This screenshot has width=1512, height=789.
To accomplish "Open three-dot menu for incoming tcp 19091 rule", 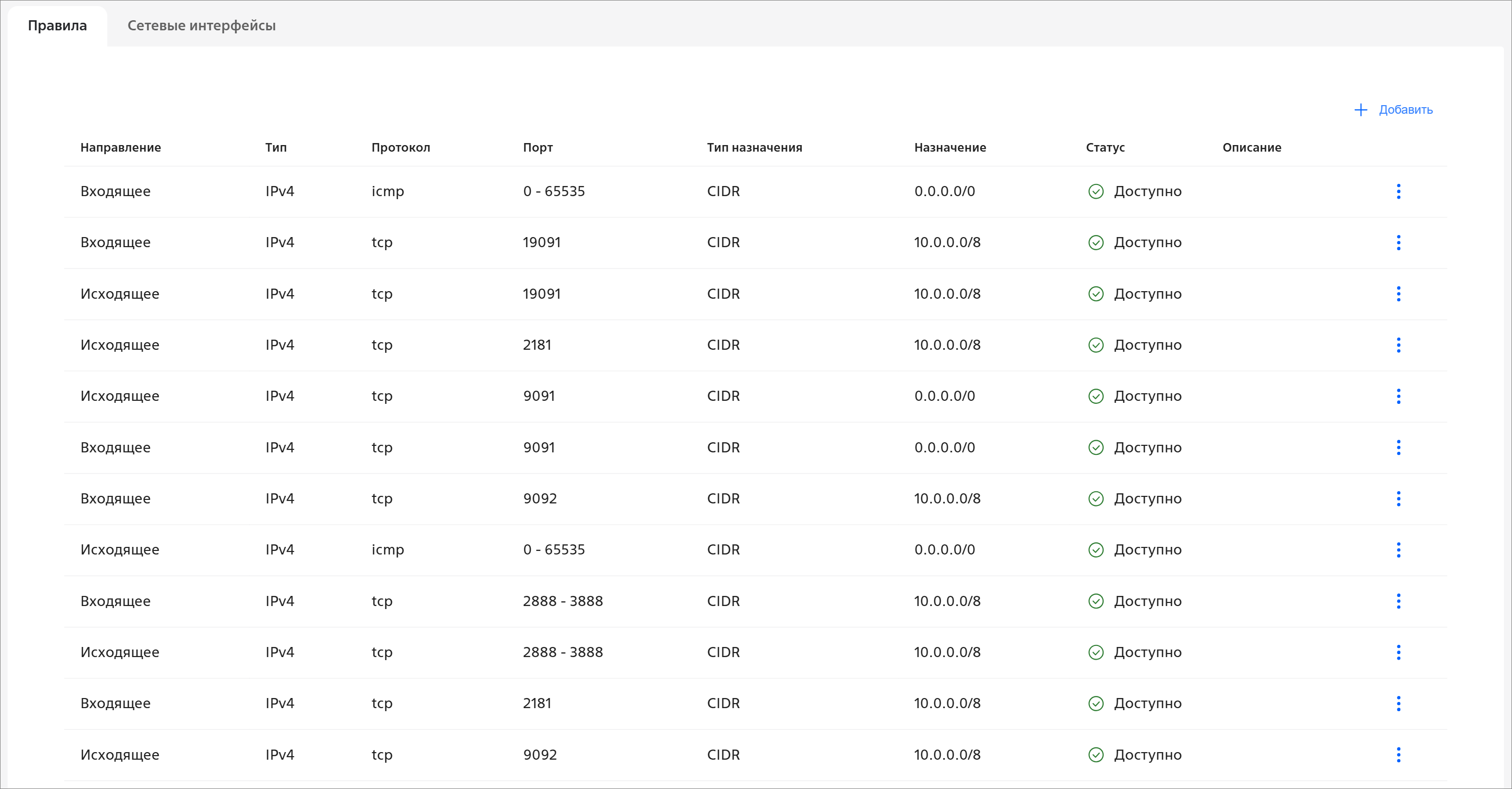I will click(1398, 243).
